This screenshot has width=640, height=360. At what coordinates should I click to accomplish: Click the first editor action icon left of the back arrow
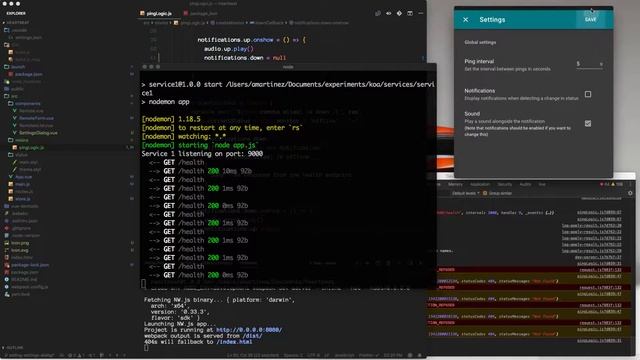point(378,13)
